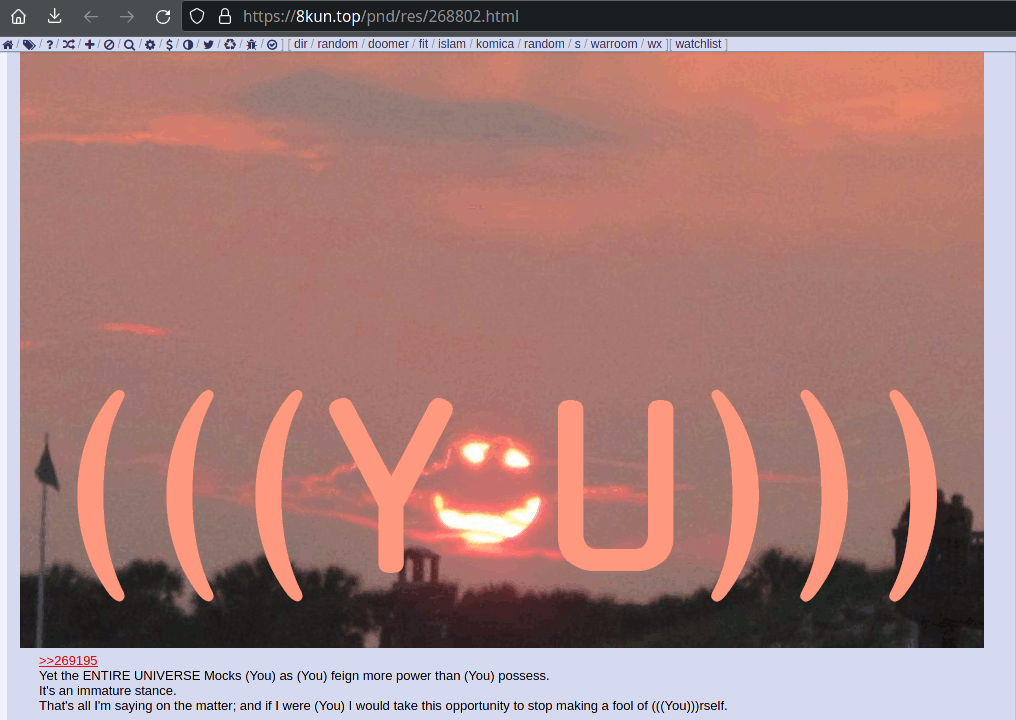Click the recycle arrows icon

pyautogui.click(x=230, y=44)
